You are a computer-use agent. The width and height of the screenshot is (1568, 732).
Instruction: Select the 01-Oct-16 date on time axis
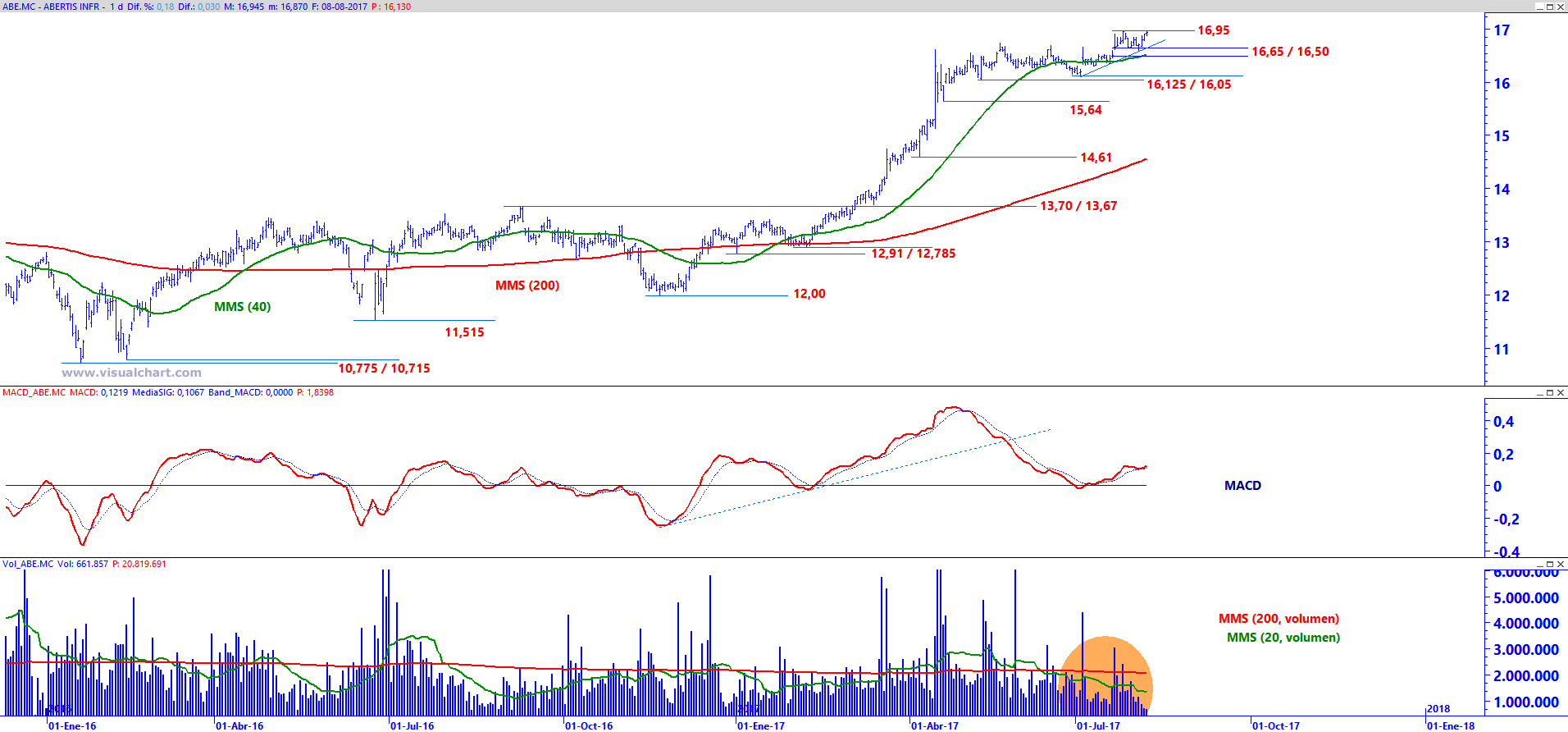589,725
